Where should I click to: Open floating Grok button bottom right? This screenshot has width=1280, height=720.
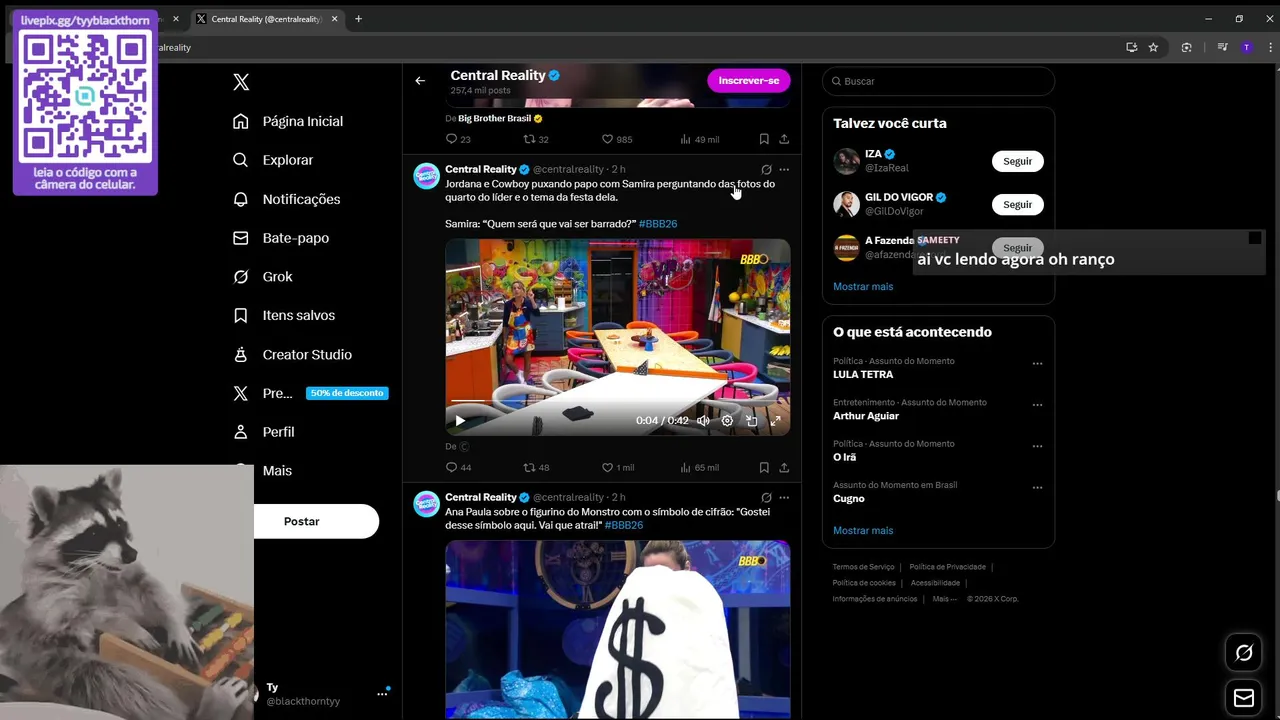coord(1244,653)
